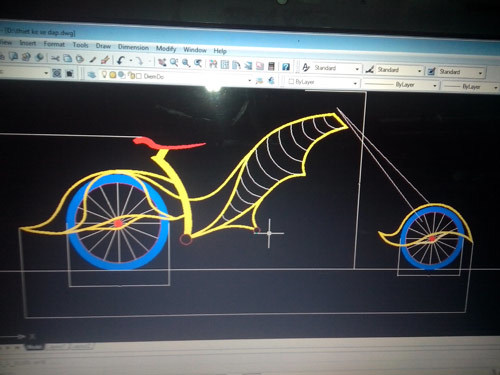Toggle layer lock padlock icon
Viewport: 500px width, 375px height.
tap(132, 76)
